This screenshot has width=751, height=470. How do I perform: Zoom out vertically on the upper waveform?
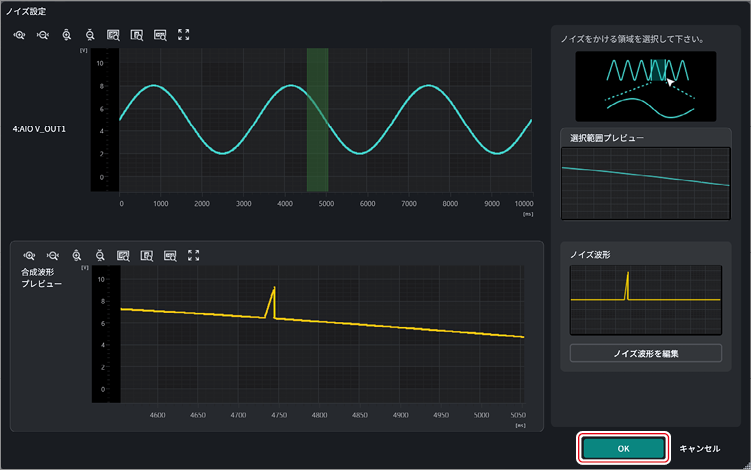90,35
